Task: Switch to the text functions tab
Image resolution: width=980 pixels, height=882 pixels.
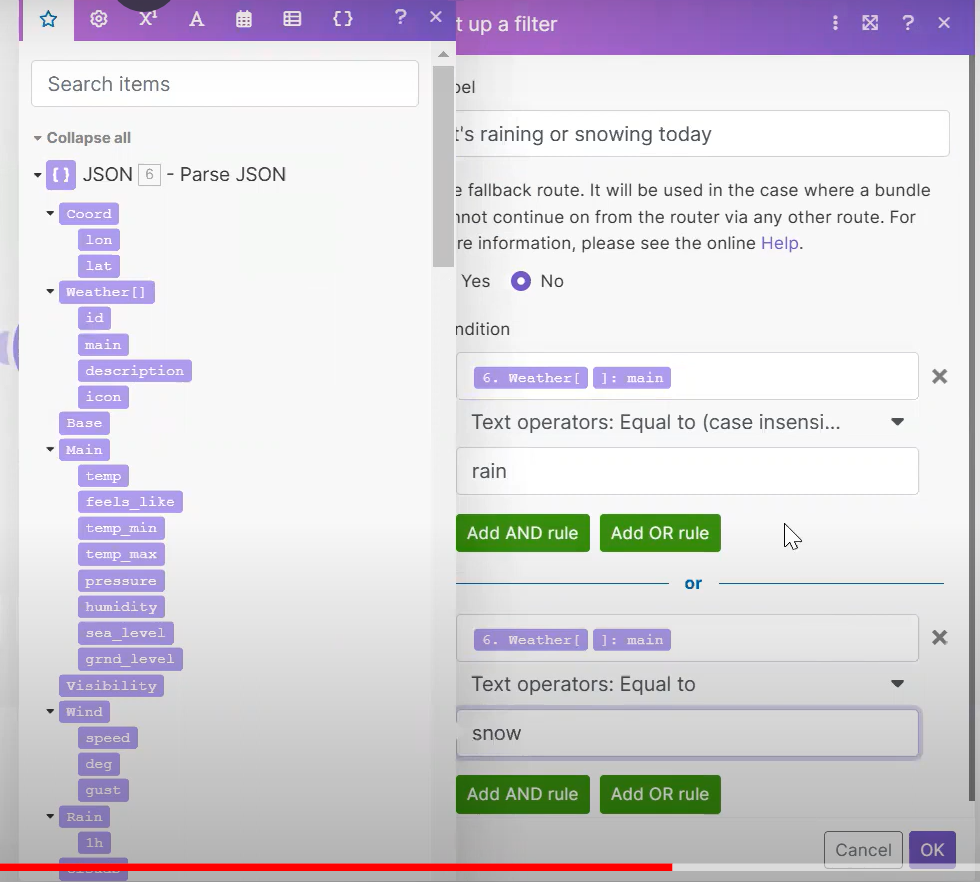Action: (196, 19)
